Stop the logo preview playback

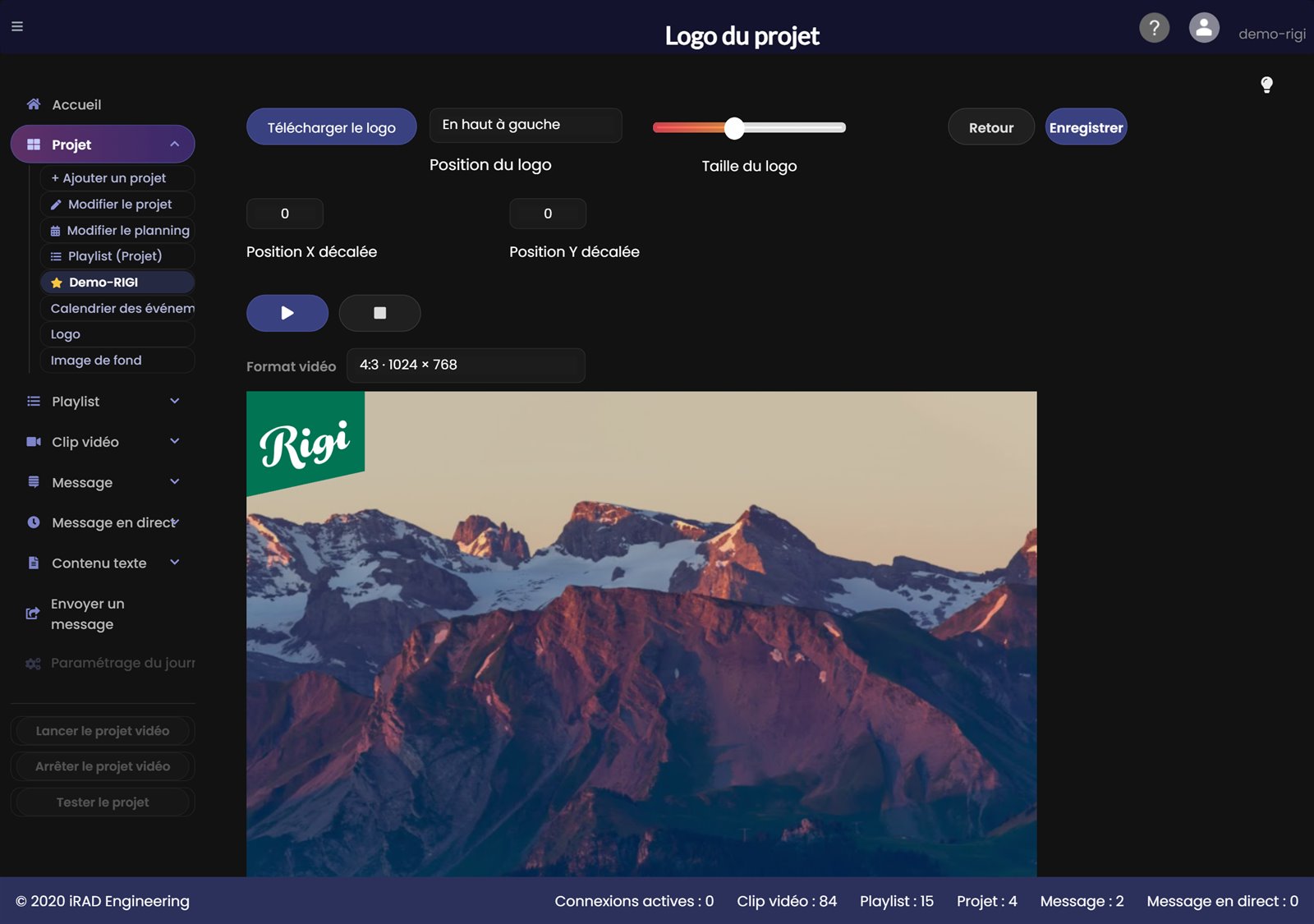(x=380, y=313)
